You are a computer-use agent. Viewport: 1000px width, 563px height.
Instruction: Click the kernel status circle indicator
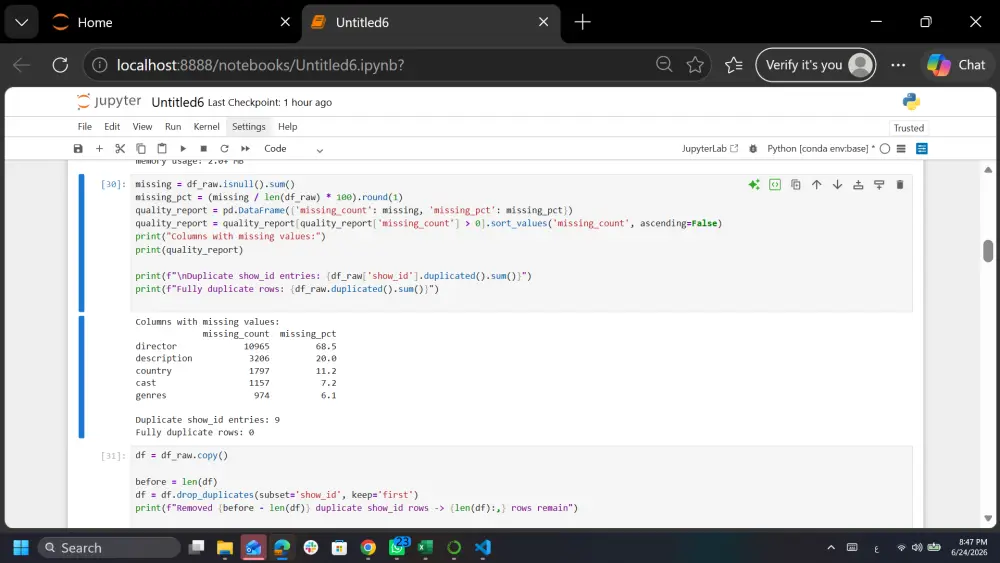tap(885, 149)
